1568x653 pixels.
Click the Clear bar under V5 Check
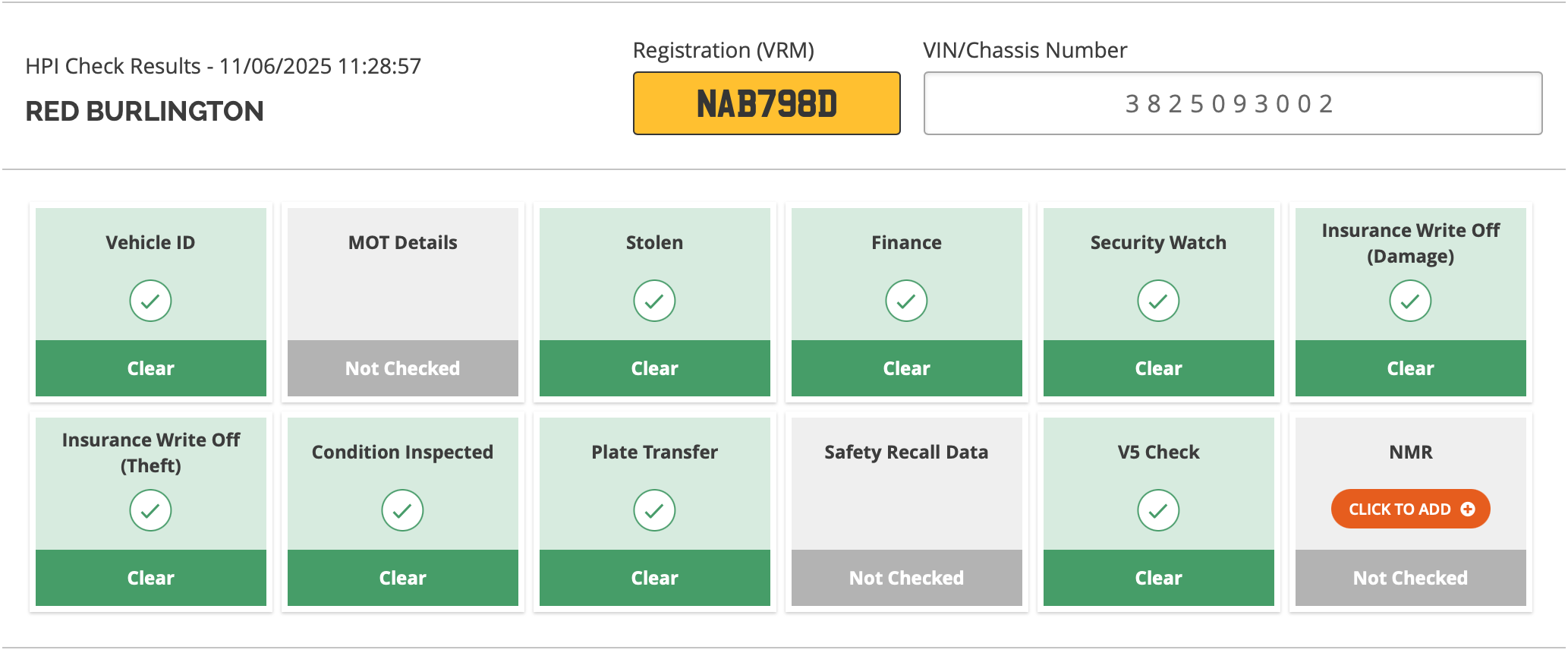click(x=1158, y=578)
